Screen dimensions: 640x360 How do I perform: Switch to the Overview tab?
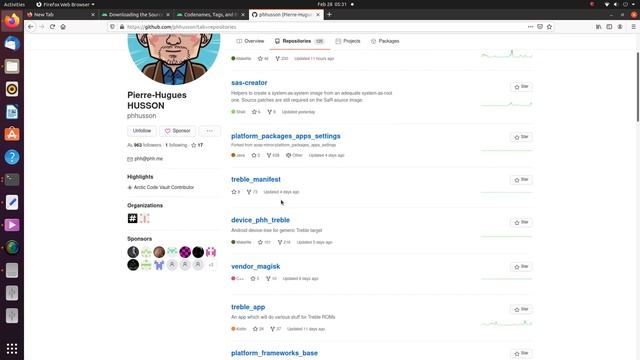coord(250,41)
